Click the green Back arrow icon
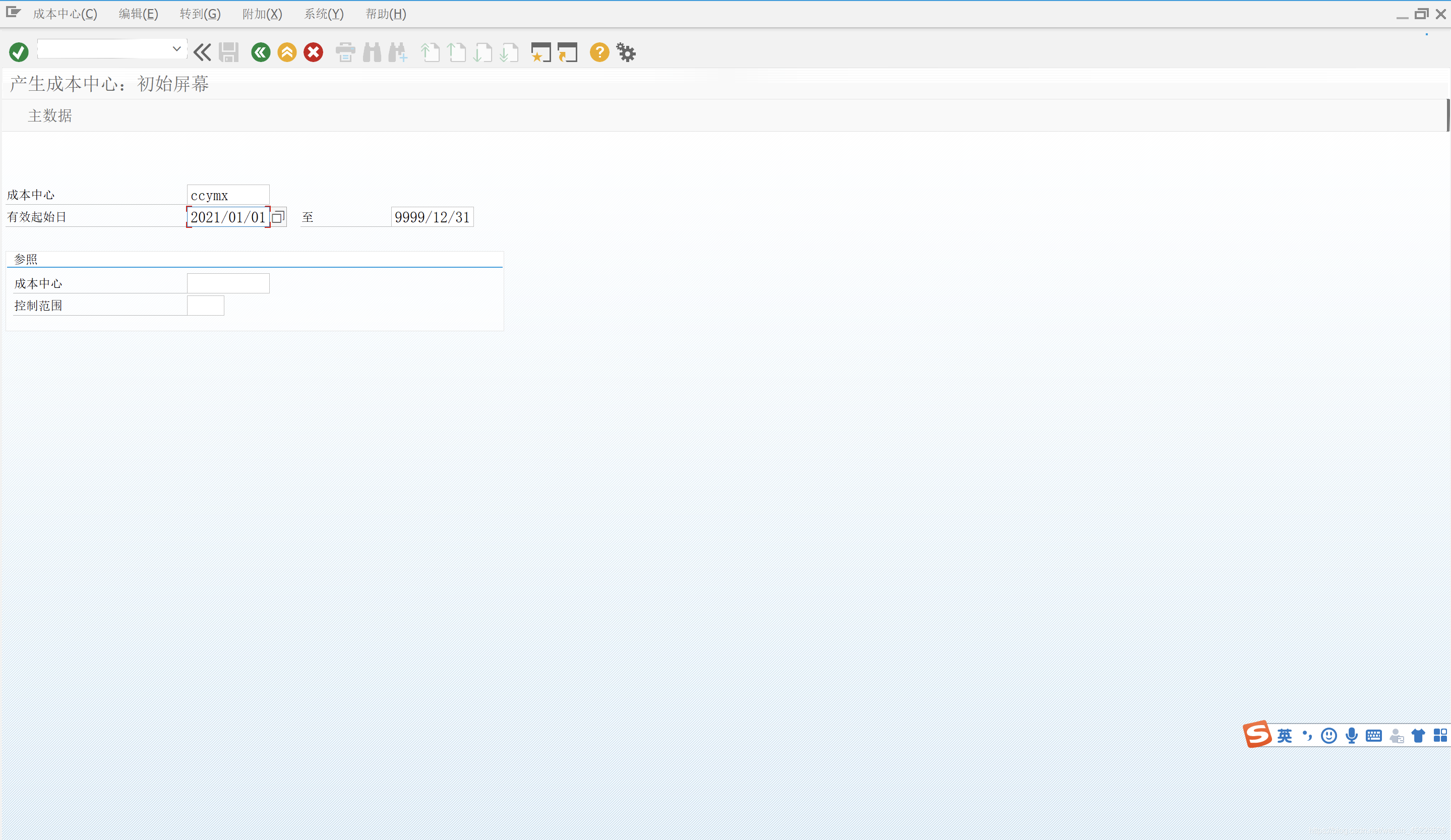Image resolution: width=1451 pixels, height=840 pixels. click(260, 52)
